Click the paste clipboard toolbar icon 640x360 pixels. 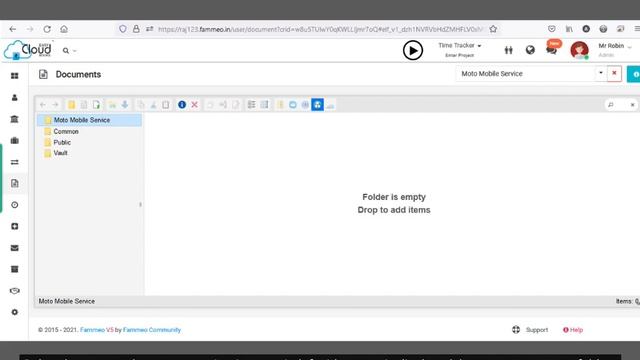click(166, 105)
